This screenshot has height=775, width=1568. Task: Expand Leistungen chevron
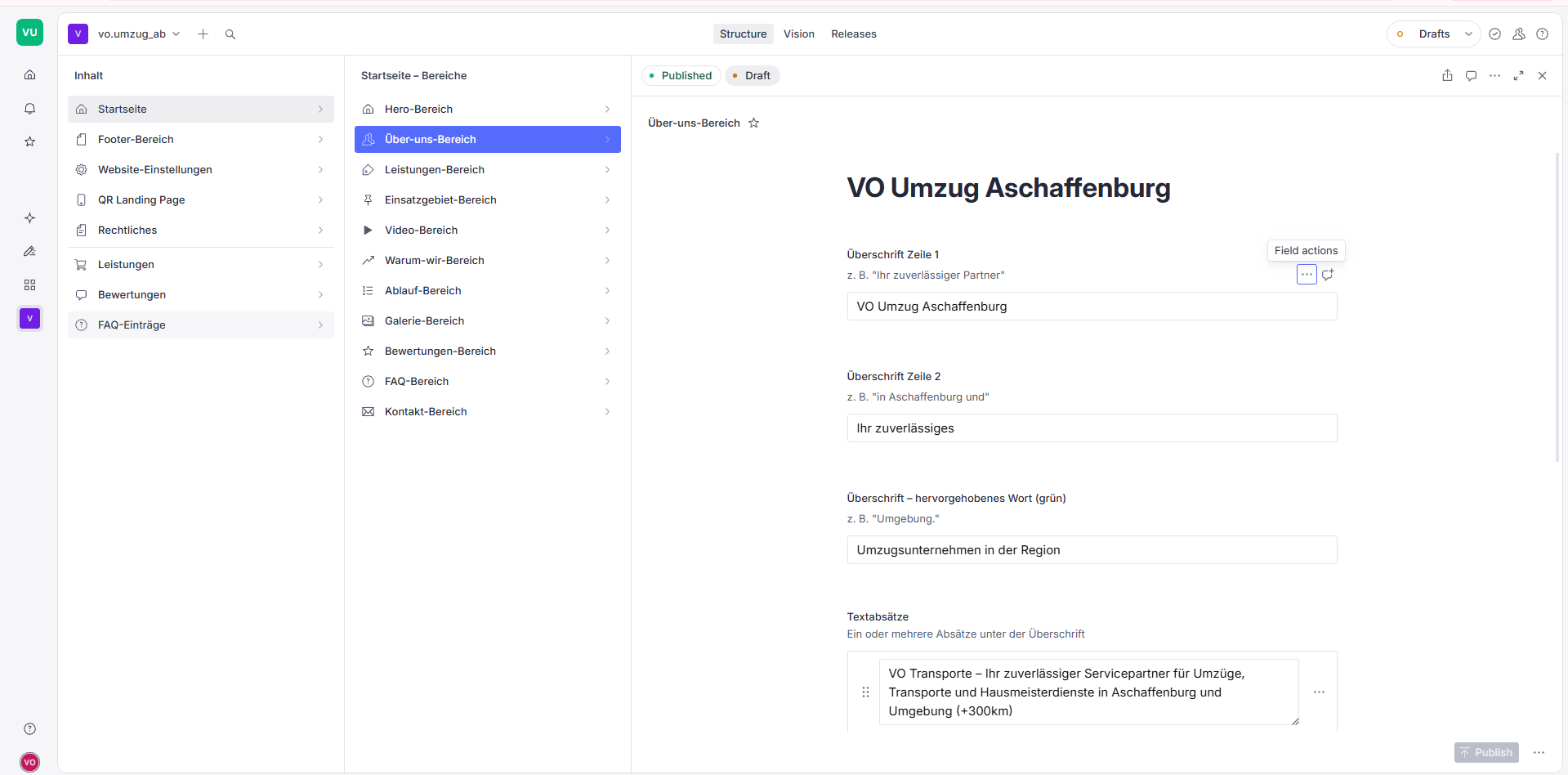[x=320, y=265]
